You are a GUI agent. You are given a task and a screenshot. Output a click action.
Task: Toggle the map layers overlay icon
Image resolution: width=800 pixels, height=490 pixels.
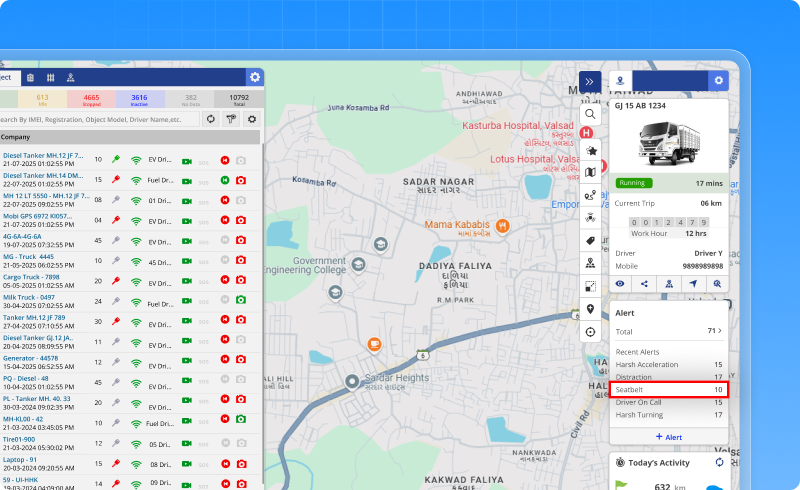coord(591,286)
